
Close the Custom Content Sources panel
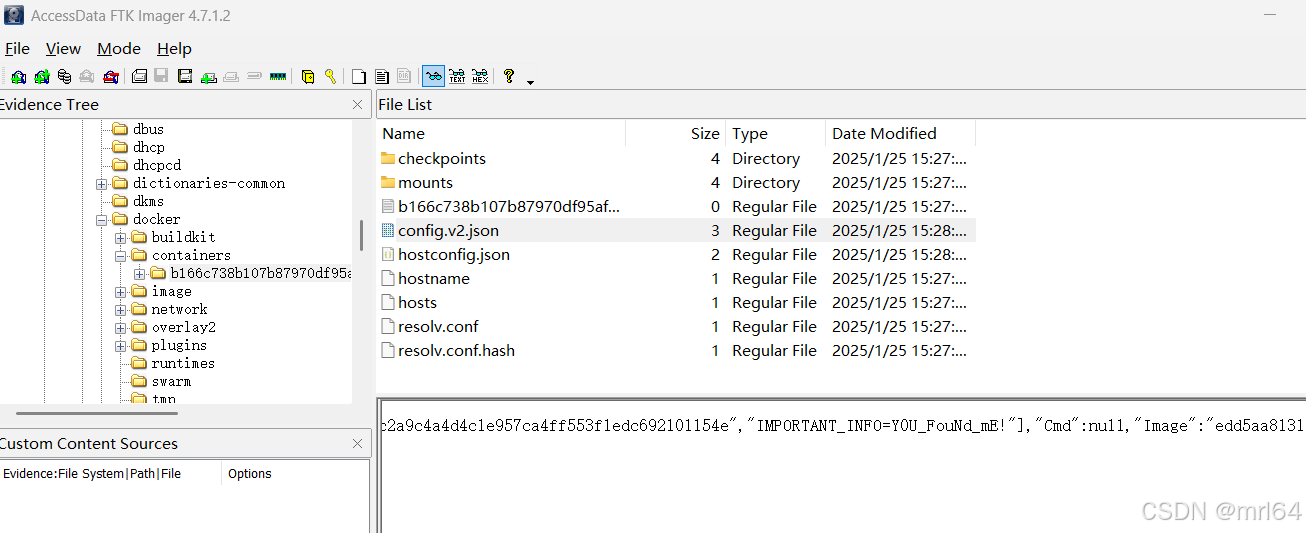tap(358, 443)
